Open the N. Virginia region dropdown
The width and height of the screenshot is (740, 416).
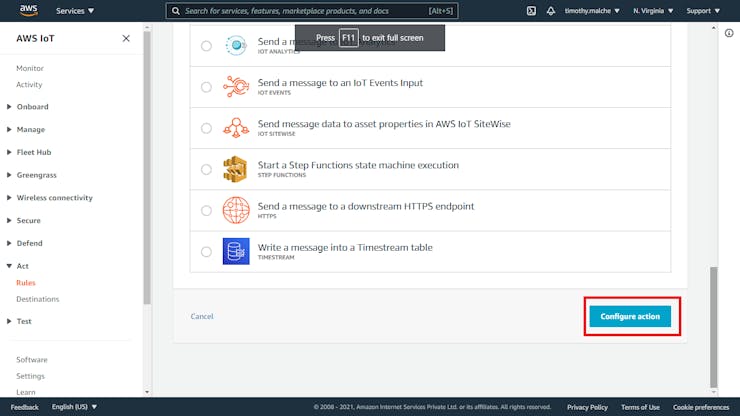point(653,10)
